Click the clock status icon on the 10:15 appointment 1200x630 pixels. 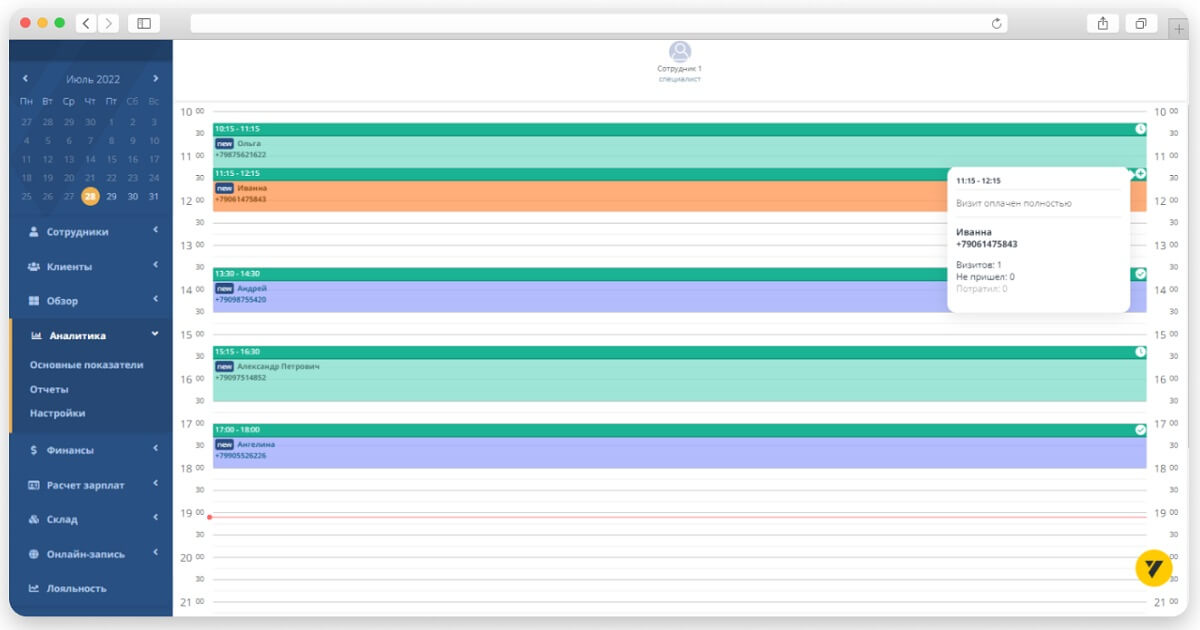tap(1140, 129)
